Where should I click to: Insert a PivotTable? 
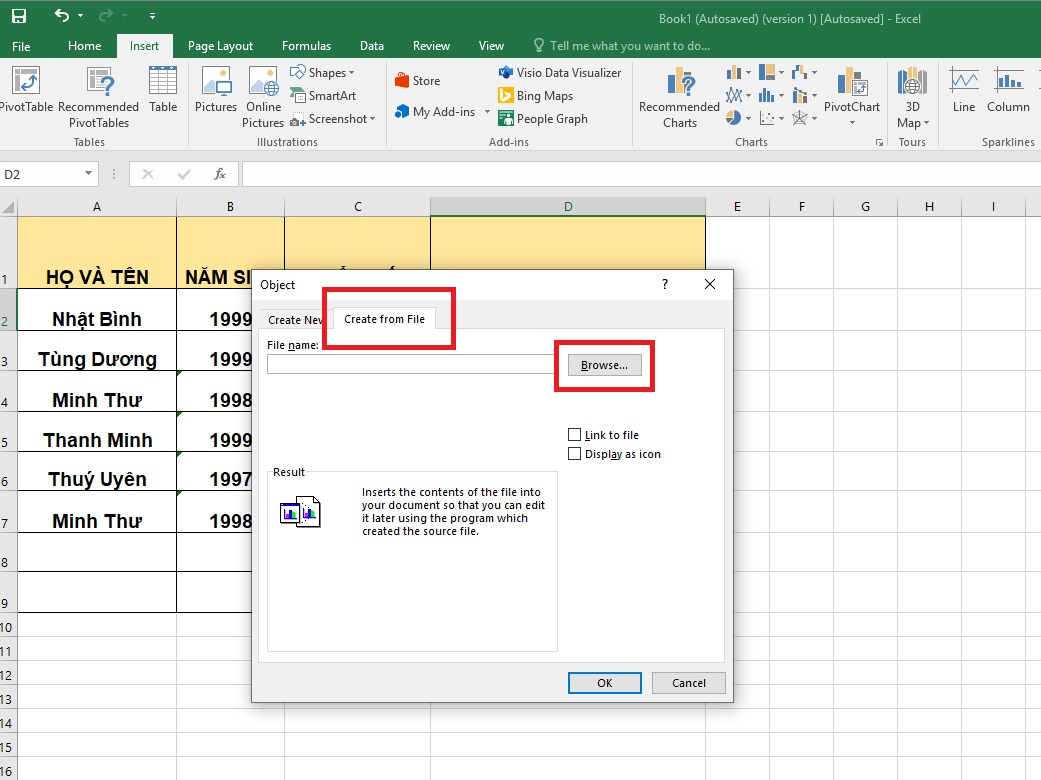tap(26, 90)
